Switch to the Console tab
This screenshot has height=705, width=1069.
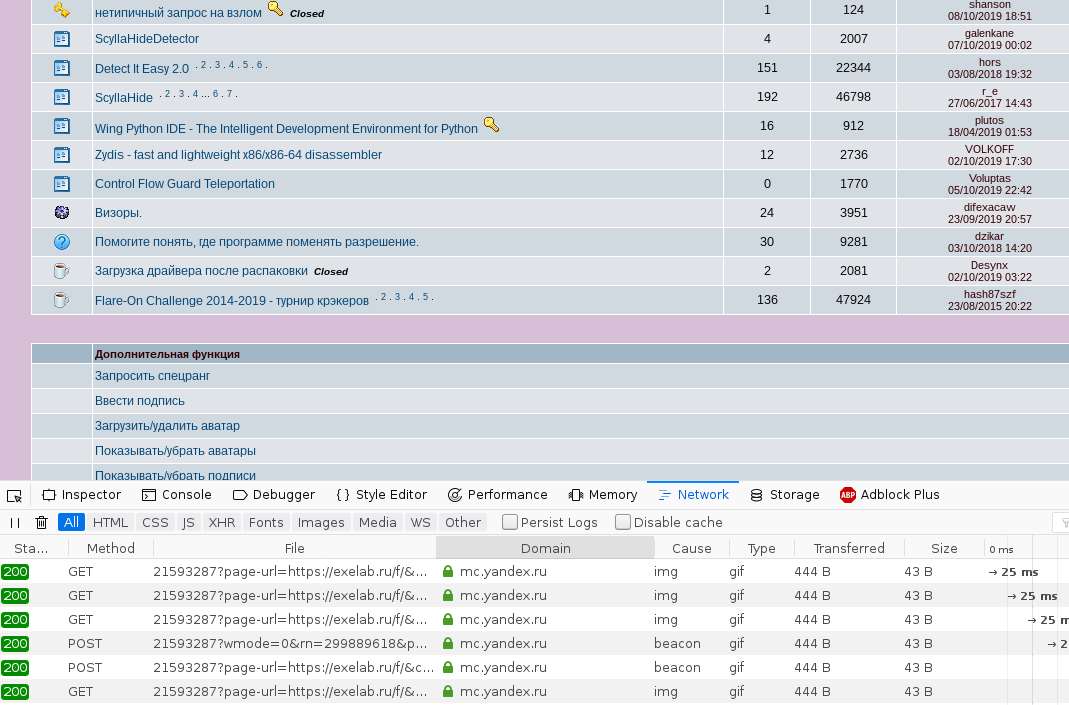pos(177,495)
